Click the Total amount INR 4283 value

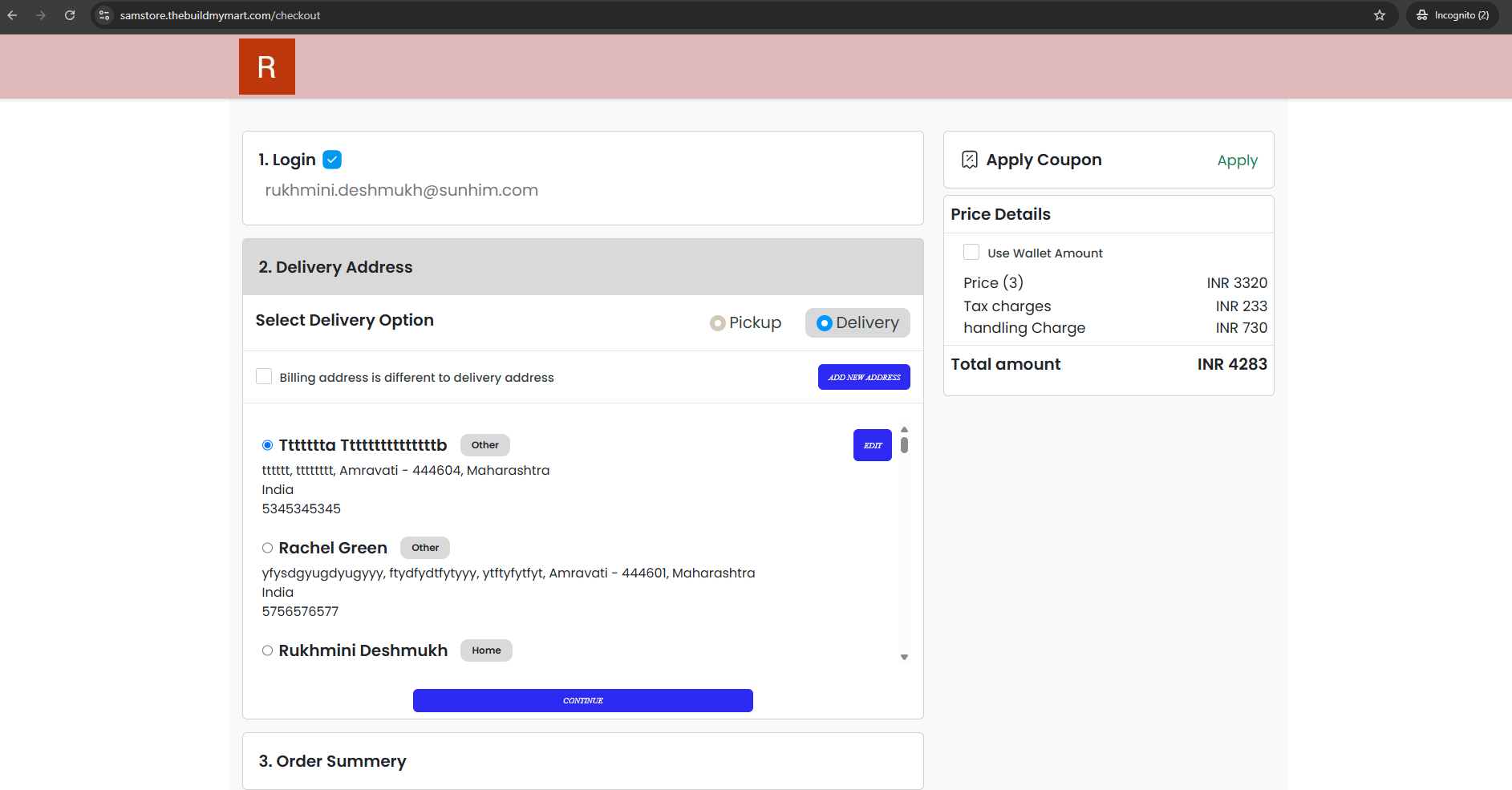pyautogui.click(x=1232, y=364)
